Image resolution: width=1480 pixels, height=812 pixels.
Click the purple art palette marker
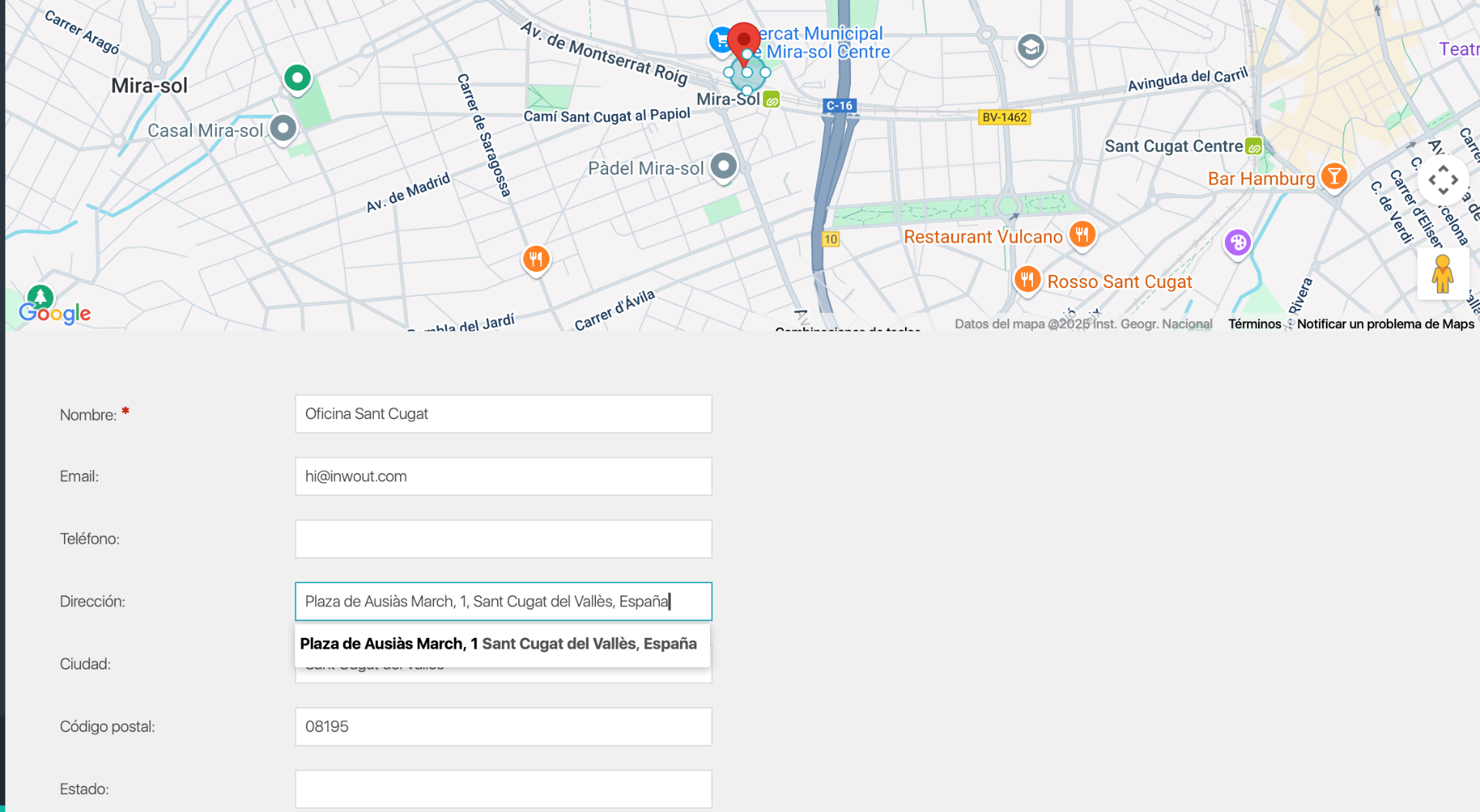point(1237,243)
